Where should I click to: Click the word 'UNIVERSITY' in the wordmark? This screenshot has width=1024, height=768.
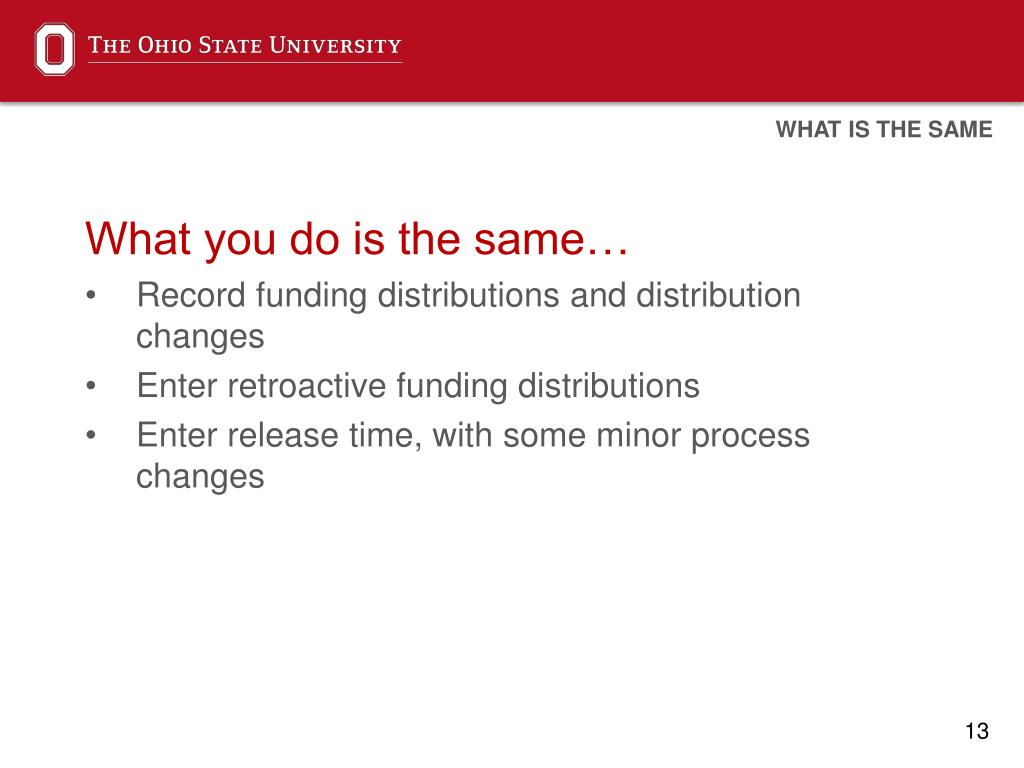(x=336, y=45)
